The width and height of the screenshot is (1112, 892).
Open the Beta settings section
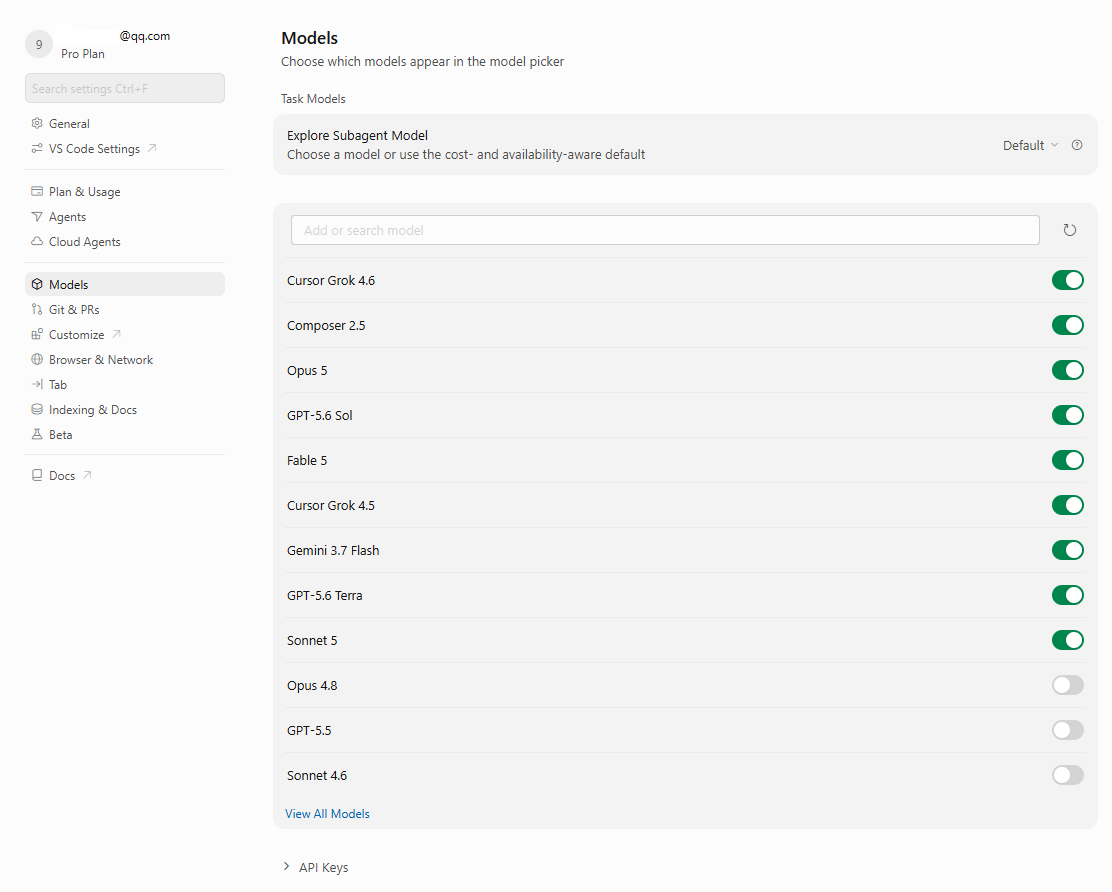[x=125, y=434]
